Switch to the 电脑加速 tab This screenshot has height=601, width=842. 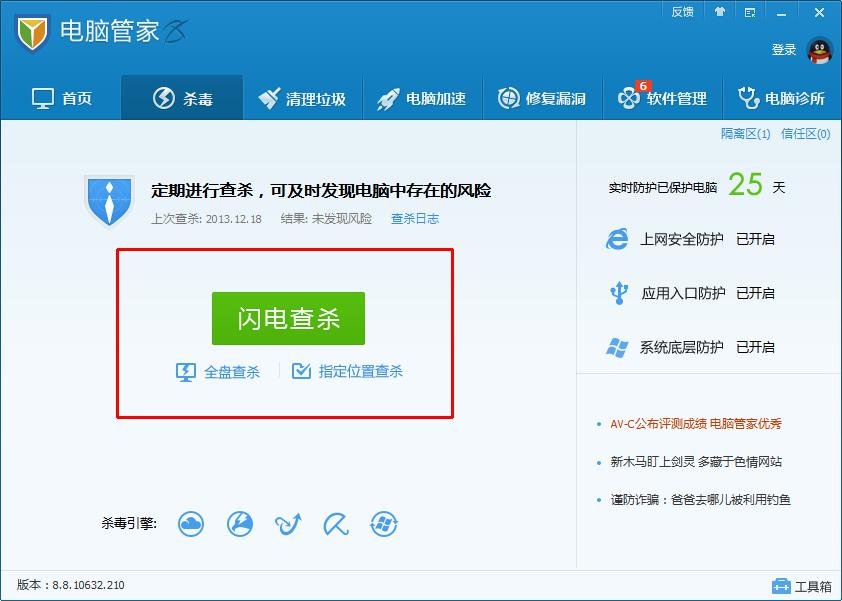click(x=422, y=97)
